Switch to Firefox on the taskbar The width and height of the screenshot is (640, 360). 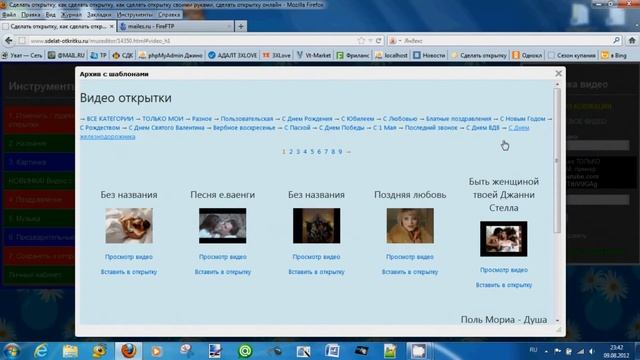[x=128, y=351]
